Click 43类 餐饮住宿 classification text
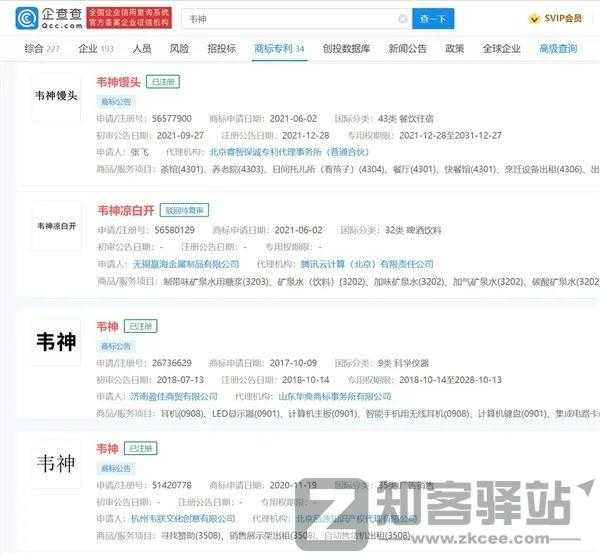600x556 pixels. 406,119
